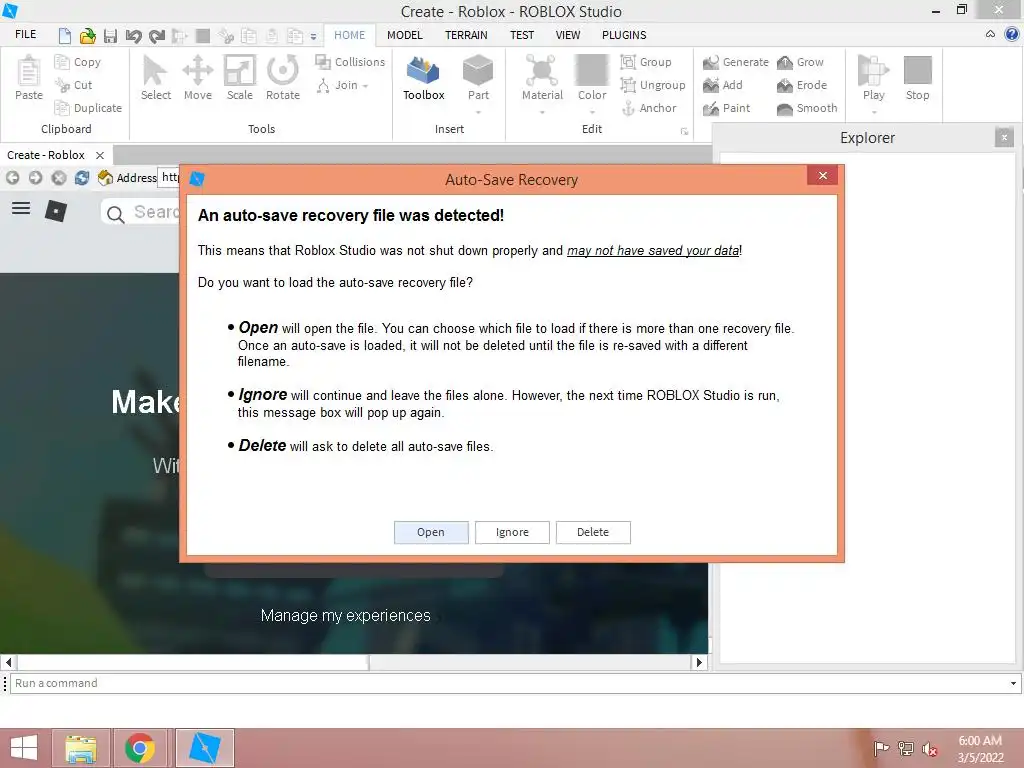The image size is (1024, 768).
Task: Open the Toolbox
Action: 423,78
